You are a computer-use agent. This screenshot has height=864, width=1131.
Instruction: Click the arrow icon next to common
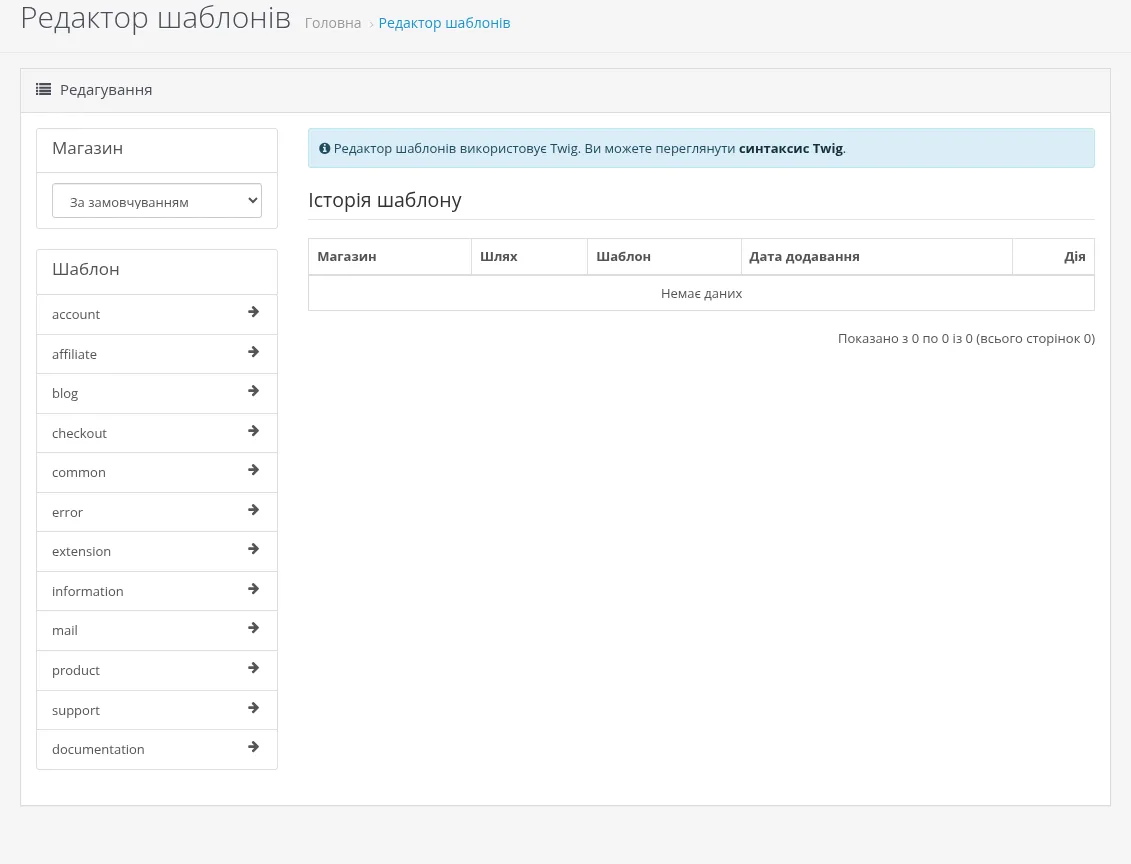tap(253, 470)
